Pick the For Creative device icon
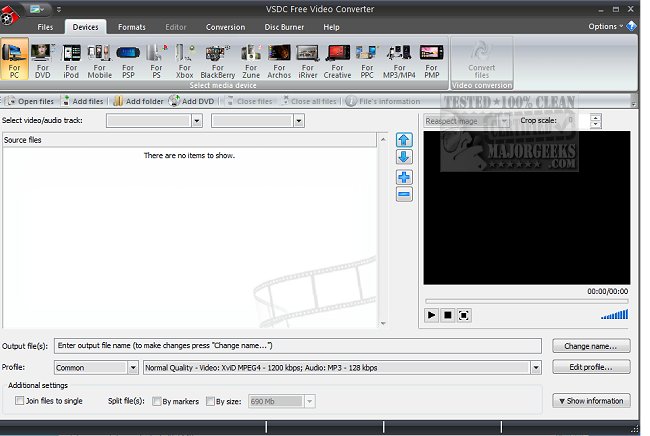The image size is (650, 436). [337, 61]
